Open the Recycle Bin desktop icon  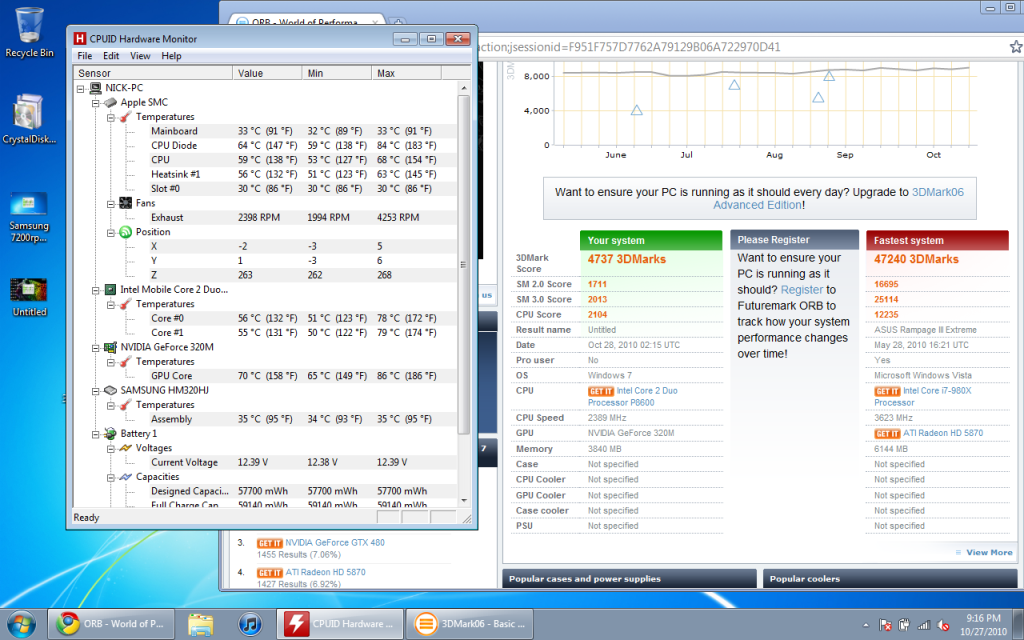point(29,33)
